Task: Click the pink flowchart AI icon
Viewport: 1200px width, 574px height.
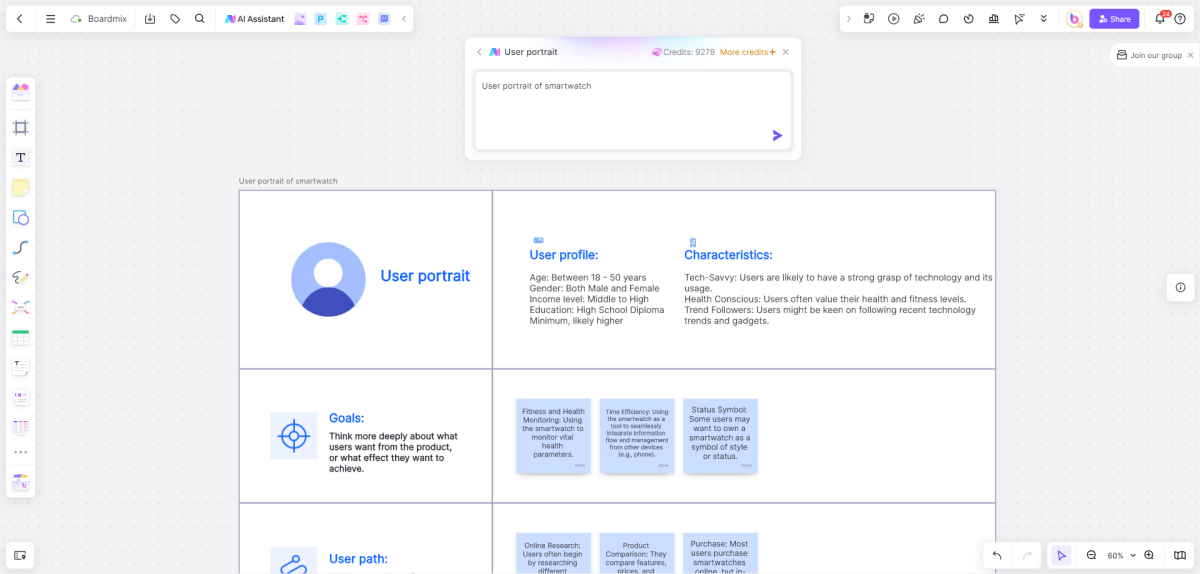Action: 363,19
